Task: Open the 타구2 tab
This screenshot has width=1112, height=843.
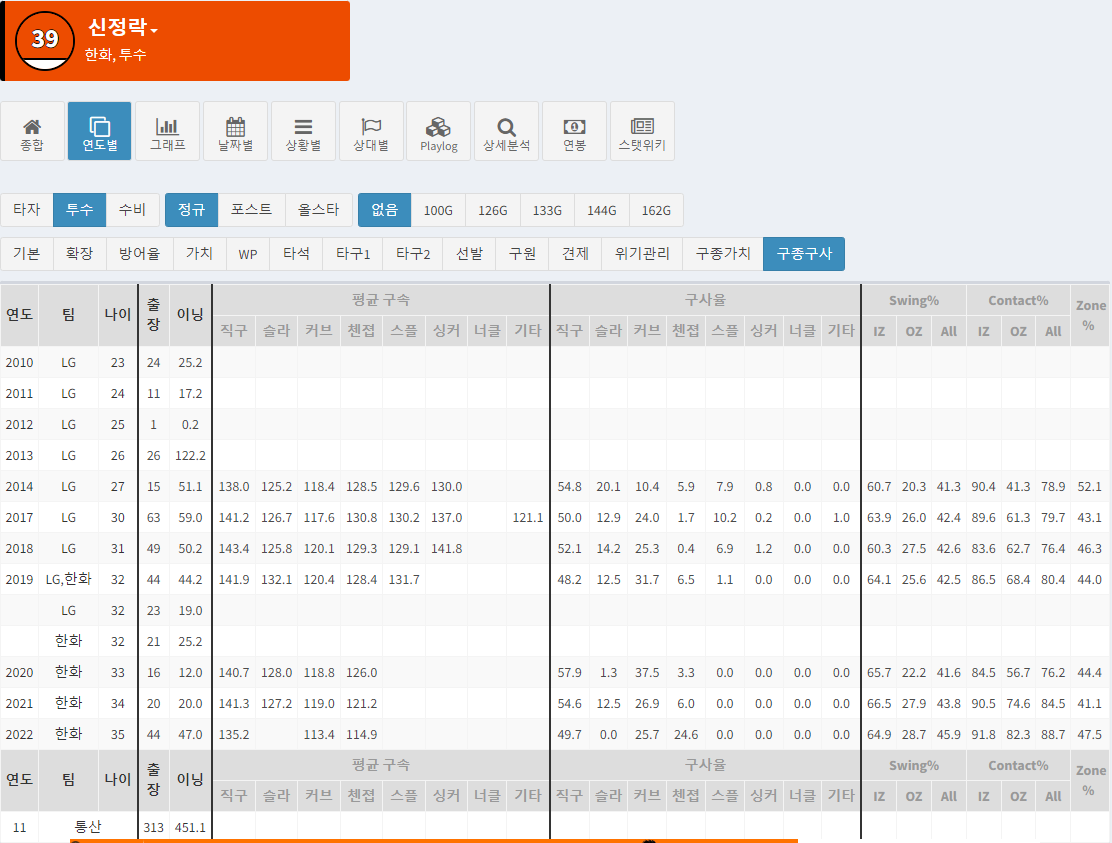Action: [413, 254]
